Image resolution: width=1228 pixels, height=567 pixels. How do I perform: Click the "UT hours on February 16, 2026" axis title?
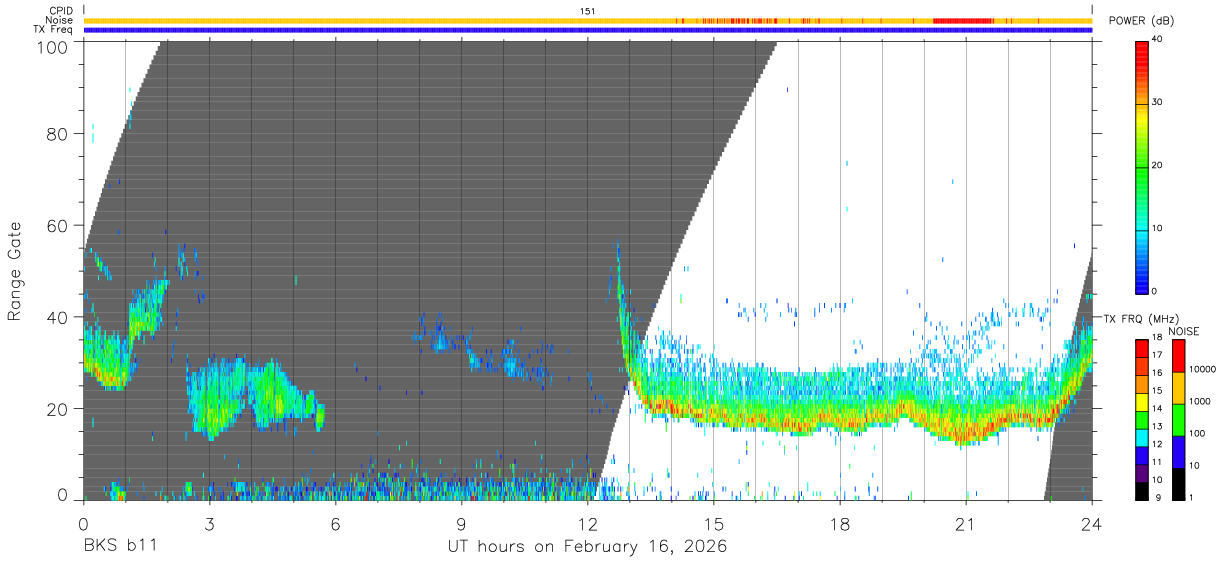click(587, 548)
